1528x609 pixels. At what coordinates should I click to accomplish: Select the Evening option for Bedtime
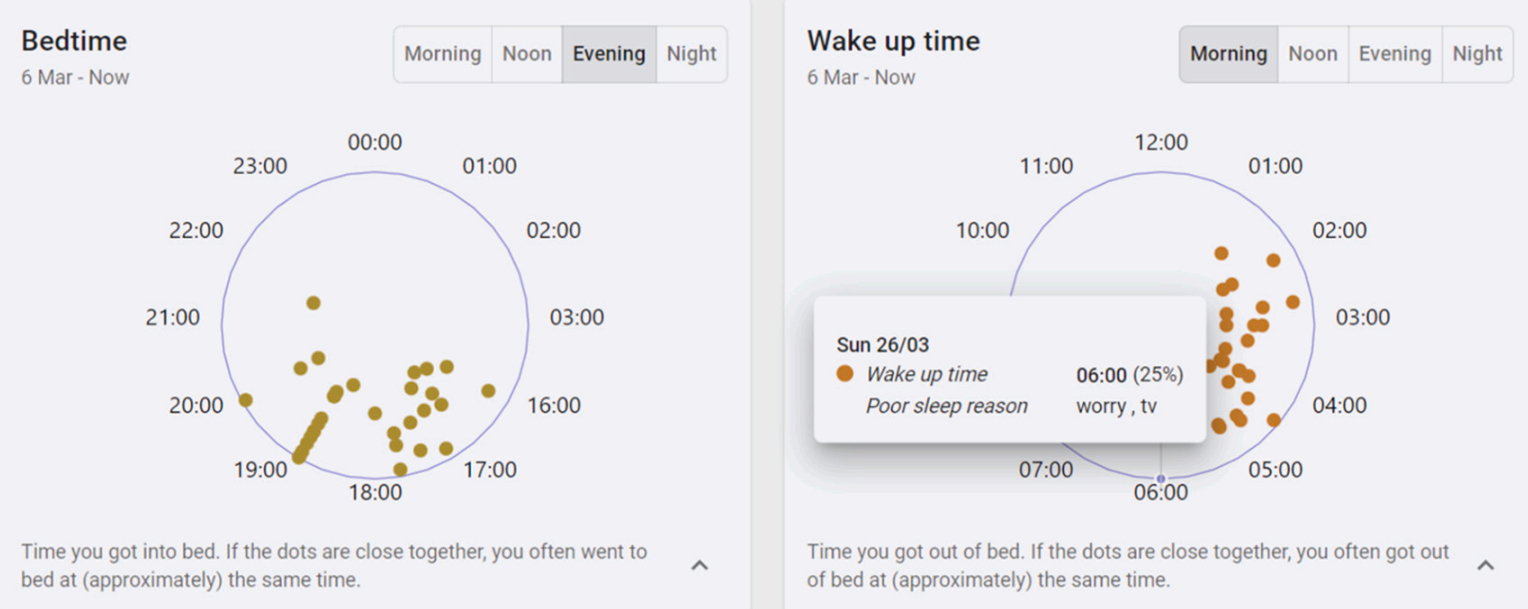pos(609,54)
